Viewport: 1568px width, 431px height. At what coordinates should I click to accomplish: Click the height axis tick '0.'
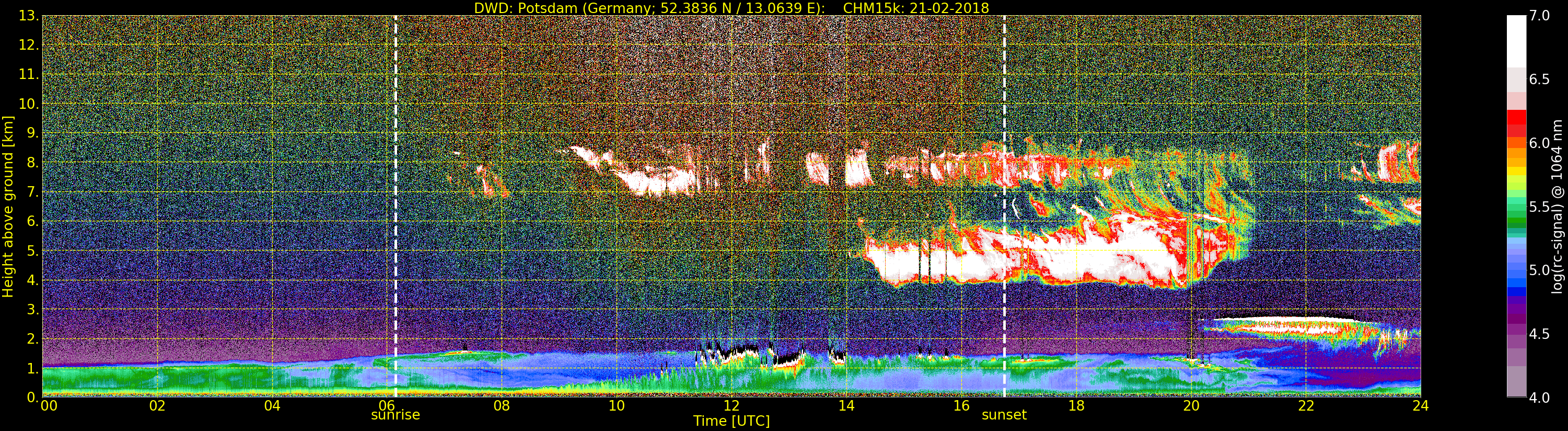pos(32,397)
